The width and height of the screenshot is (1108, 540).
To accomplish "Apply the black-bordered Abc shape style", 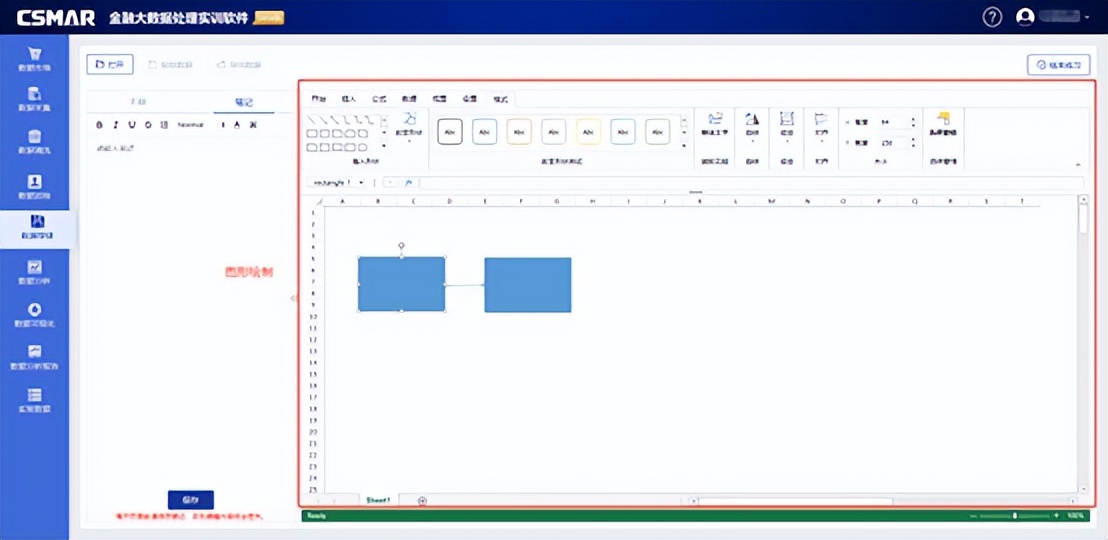I will [450, 131].
